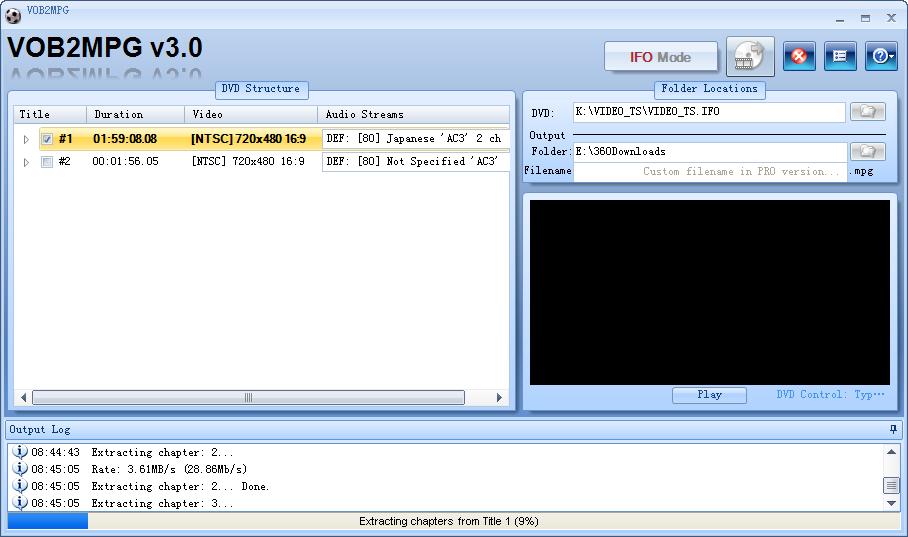Click the Title column header
The image size is (908, 537).
(x=50, y=114)
